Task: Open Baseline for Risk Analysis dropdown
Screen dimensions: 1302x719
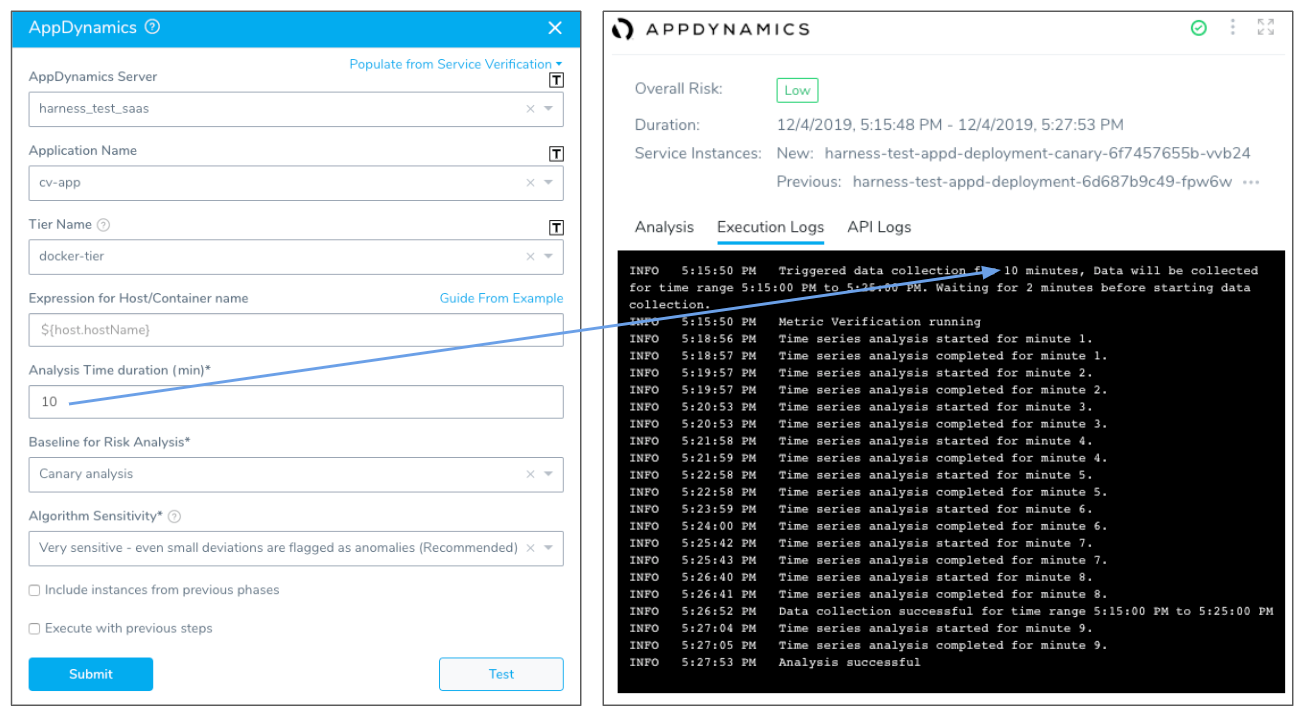Action: pyautogui.click(x=549, y=475)
